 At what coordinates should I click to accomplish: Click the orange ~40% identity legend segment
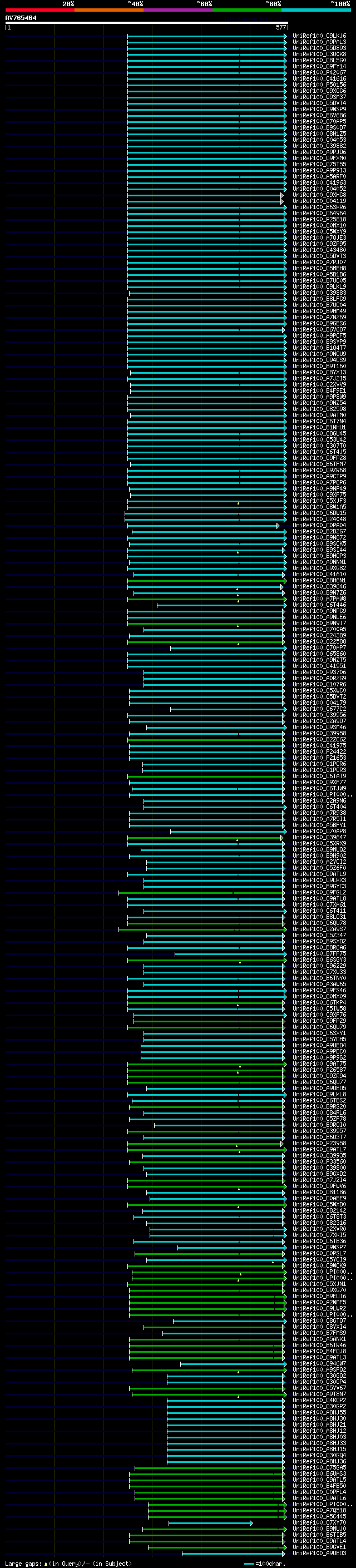pos(109,10)
